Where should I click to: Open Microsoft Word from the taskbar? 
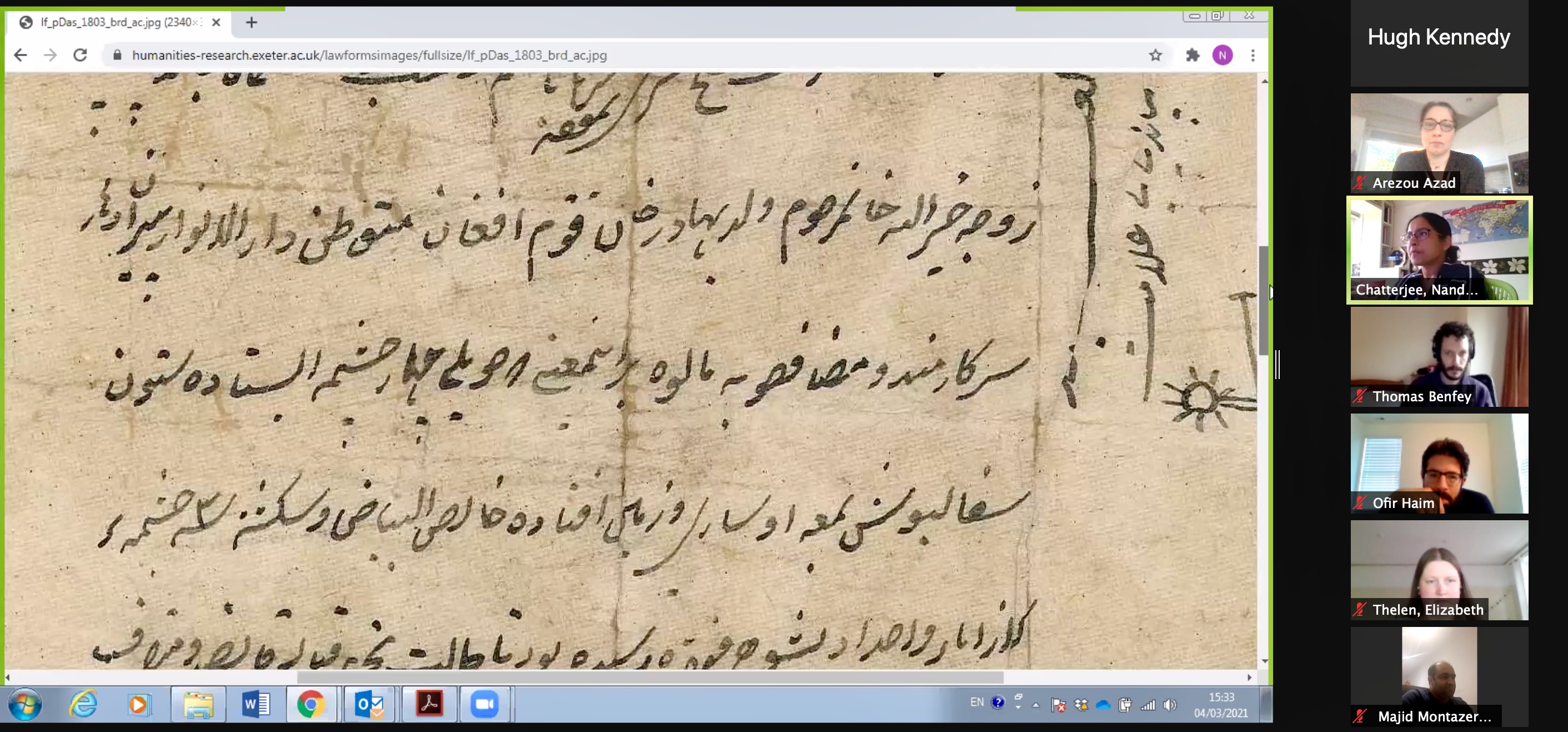(256, 704)
